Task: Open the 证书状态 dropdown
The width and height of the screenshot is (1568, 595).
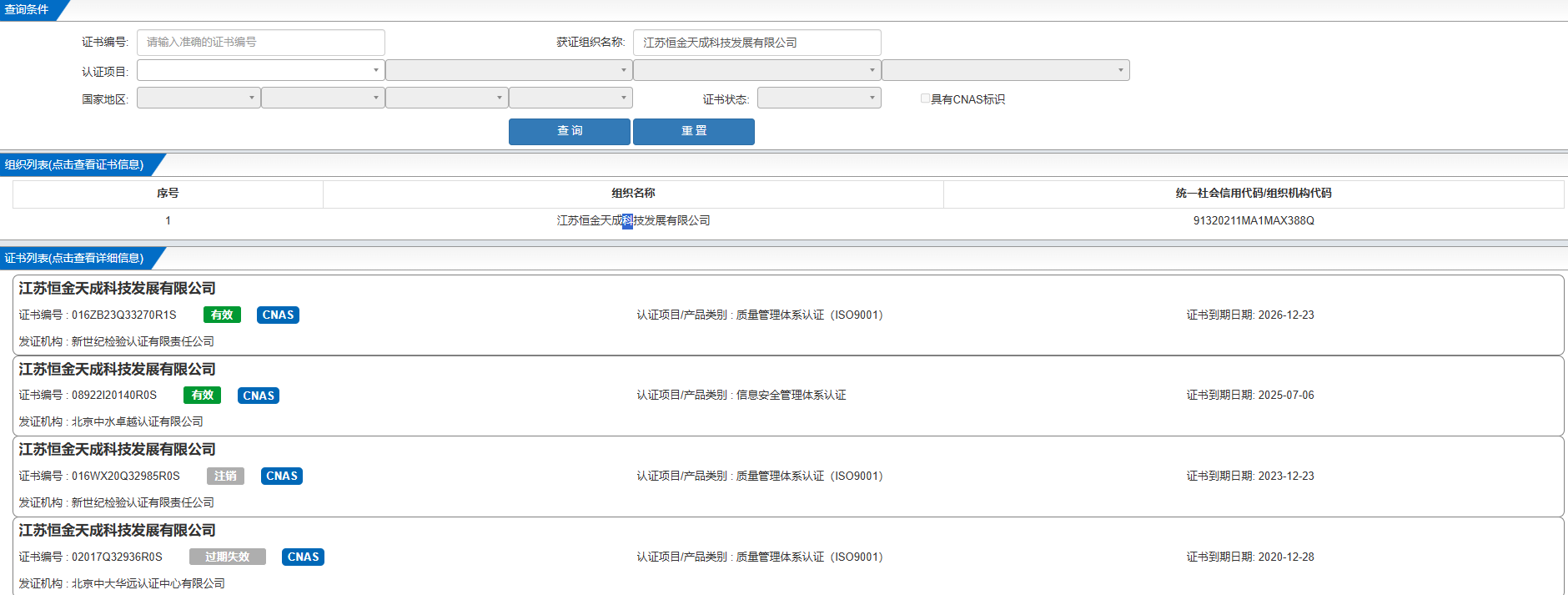Action: click(x=819, y=98)
